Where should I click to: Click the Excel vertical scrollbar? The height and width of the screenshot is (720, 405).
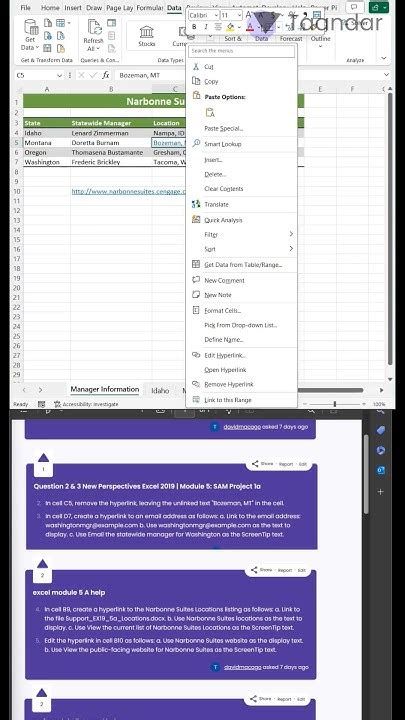pyautogui.click(x=390, y=230)
